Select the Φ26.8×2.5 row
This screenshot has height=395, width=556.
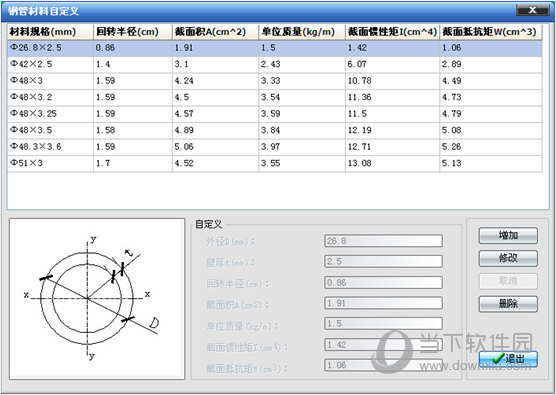tap(275, 48)
